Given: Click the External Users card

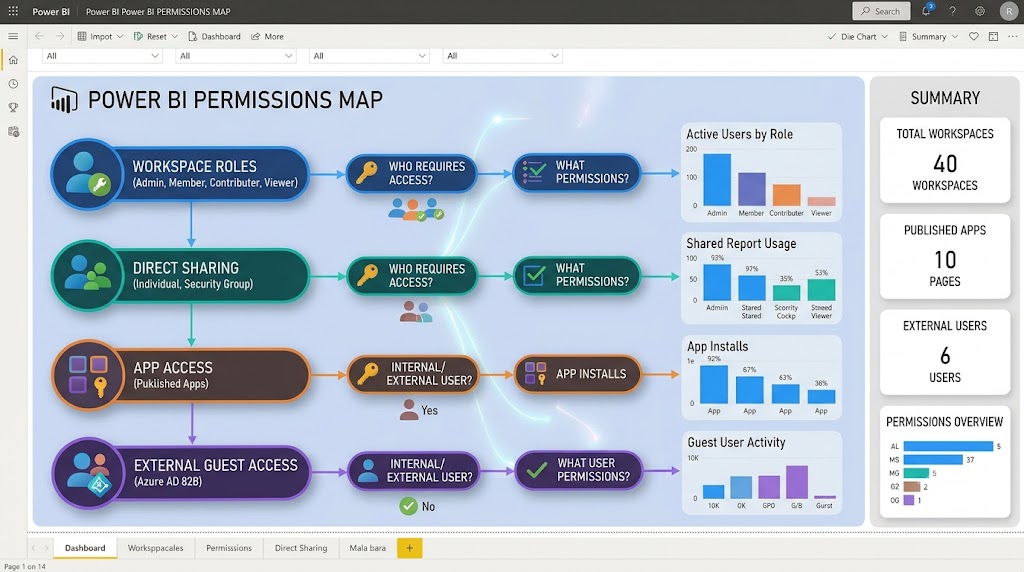Looking at the screenshot, I should [944, 352].
